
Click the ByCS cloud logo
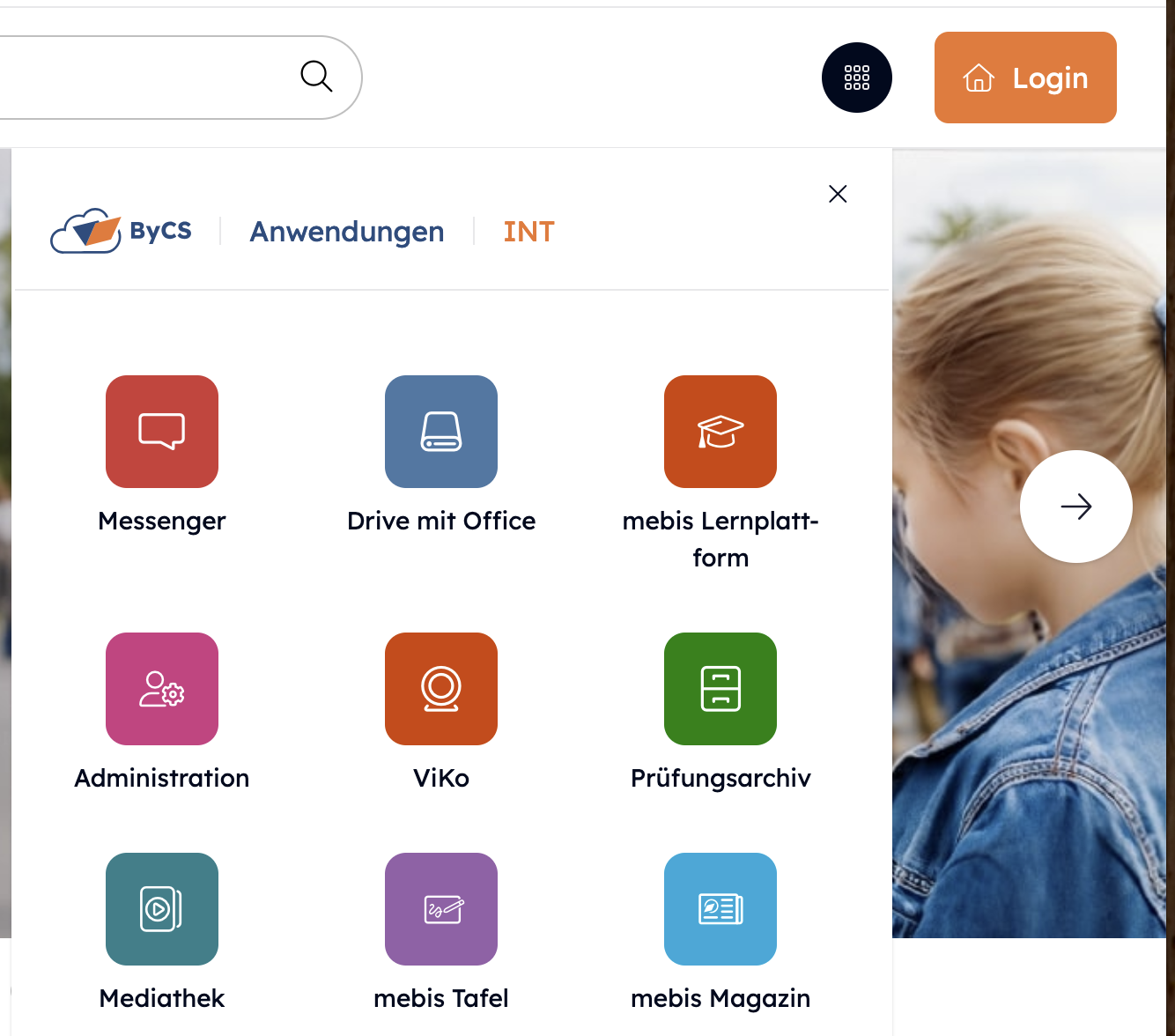(x=122, y=231)
